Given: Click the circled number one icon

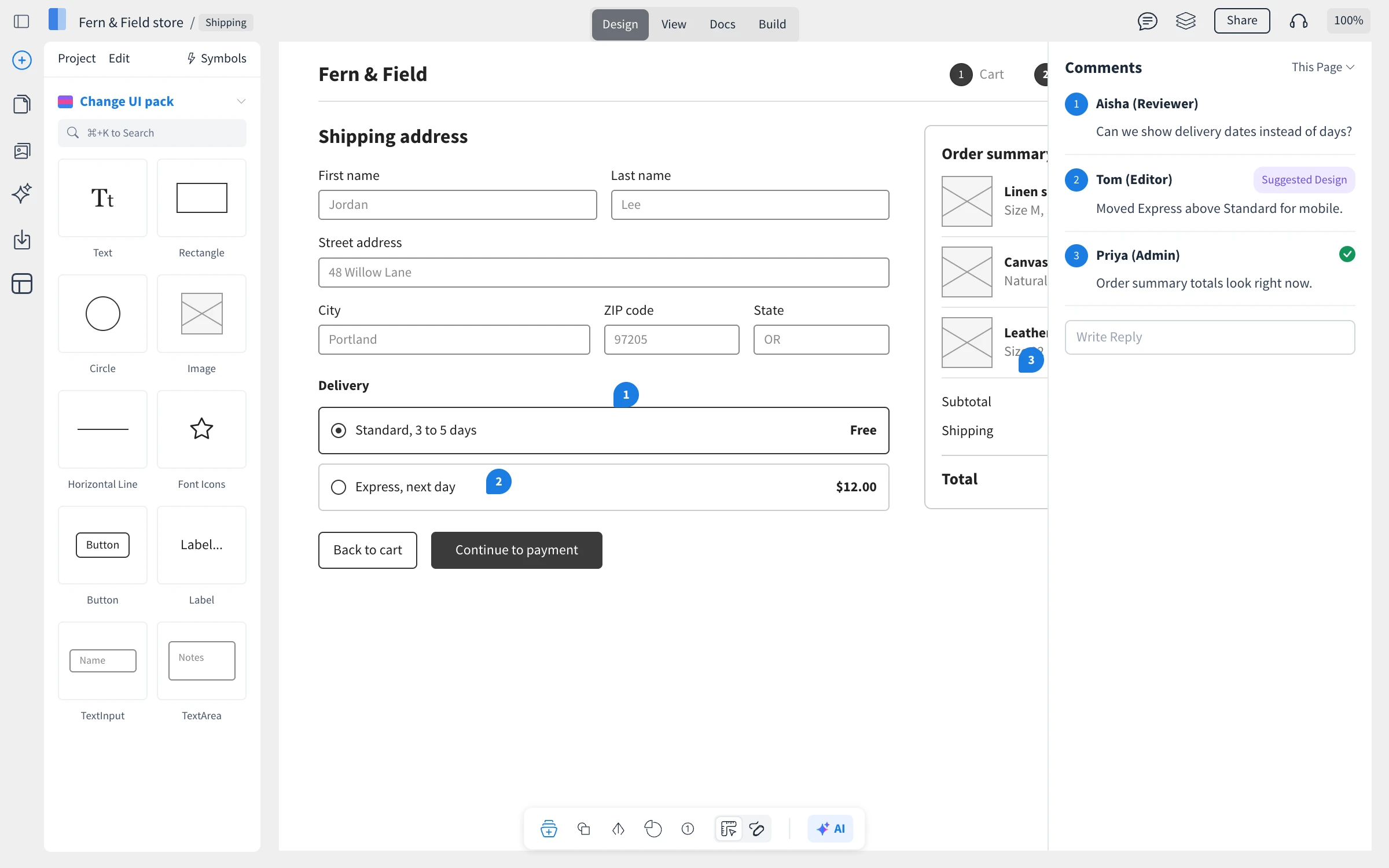Looking at the screenshot, I should [x=688, y=829].
